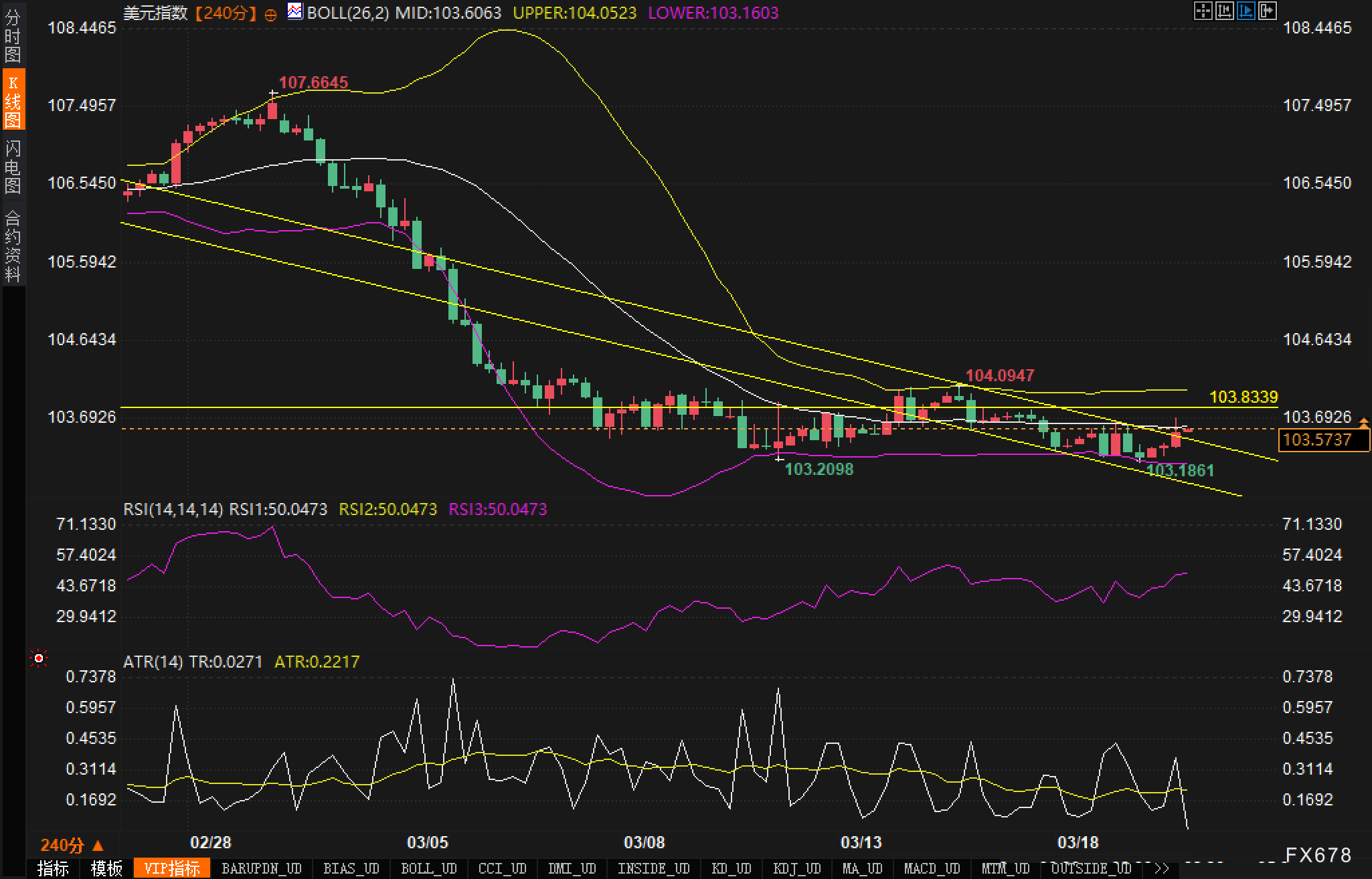
Task: Click the expand panel arrow icon
Action: click(x=1267, y=11)
